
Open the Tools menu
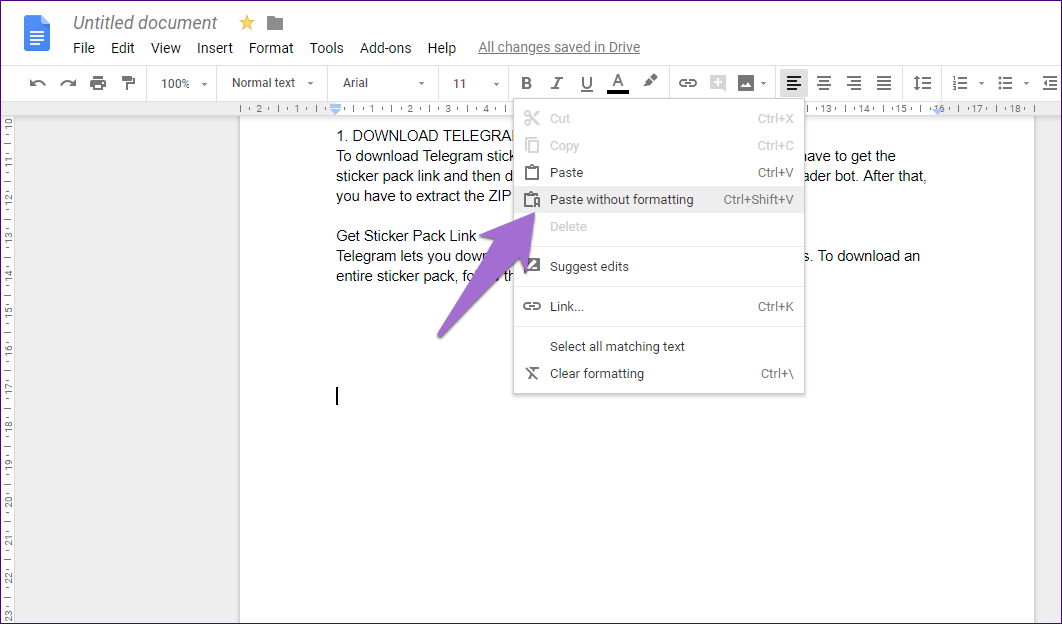point(326,48)
